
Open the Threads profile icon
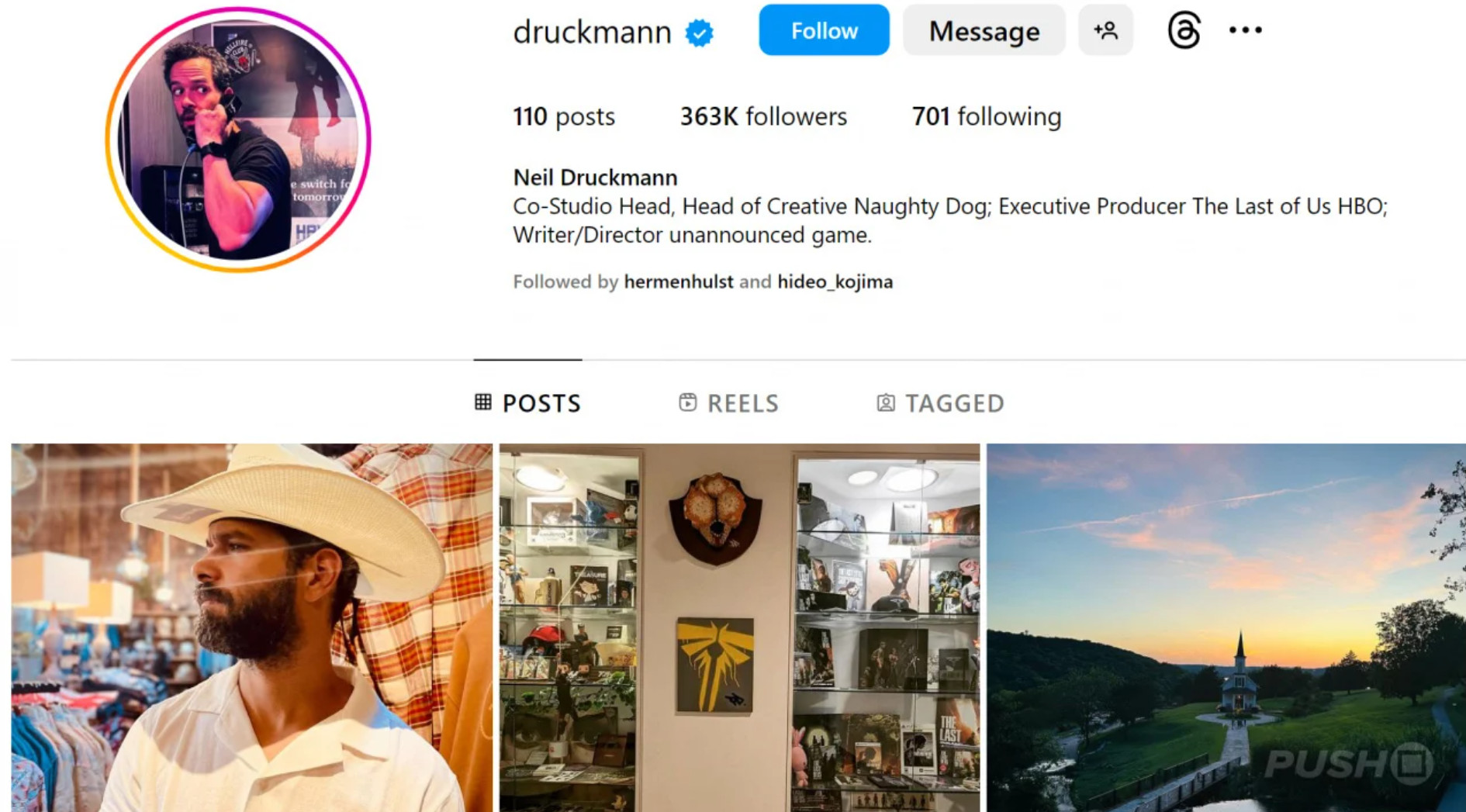coord(1184,30)
